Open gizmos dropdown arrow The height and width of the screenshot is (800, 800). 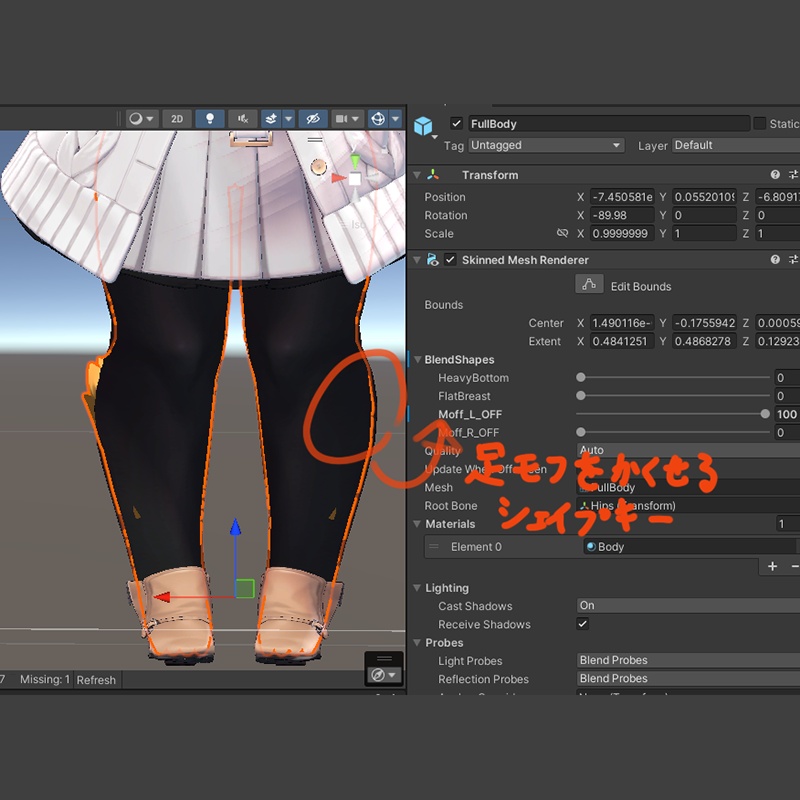(395, 119)
